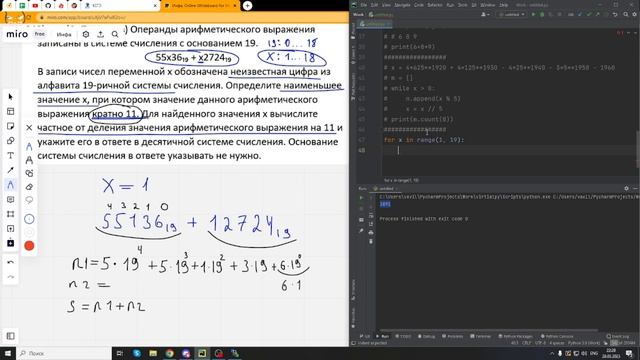The width and height of the screenshot is (640, 360).
Task: Open Windows Start menu
Action: coord(8,353)
